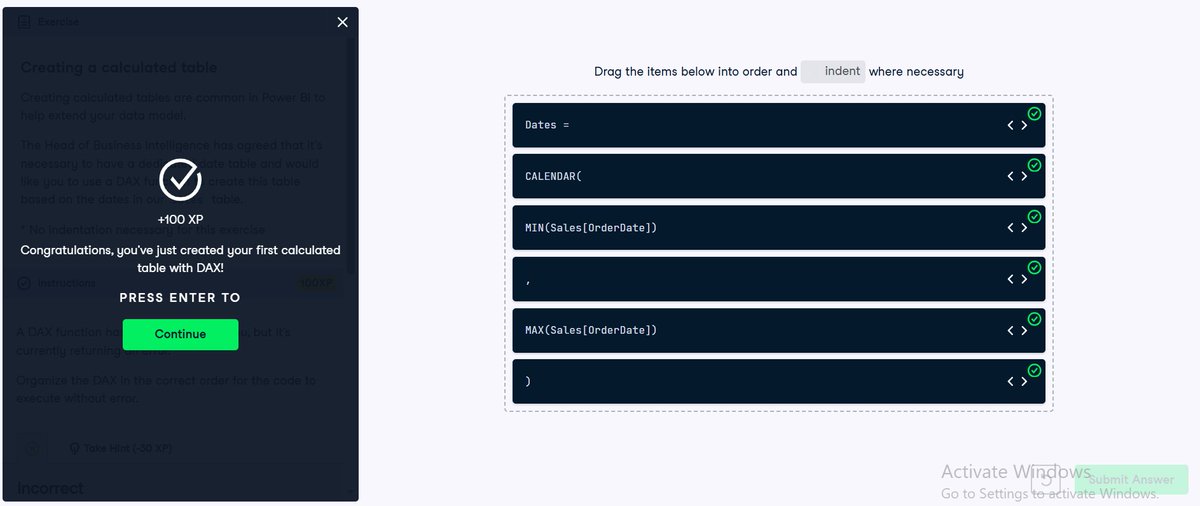Indent the MIN(Sales[OrderDate]) line right

pyautogui.click(x=1024, y=228)
